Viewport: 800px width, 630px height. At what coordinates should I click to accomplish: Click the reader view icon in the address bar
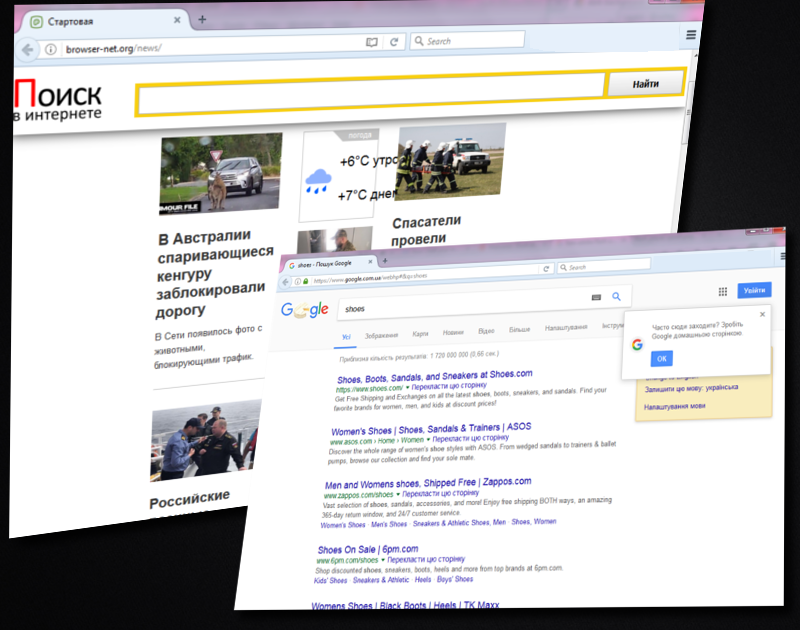[370, 42]
